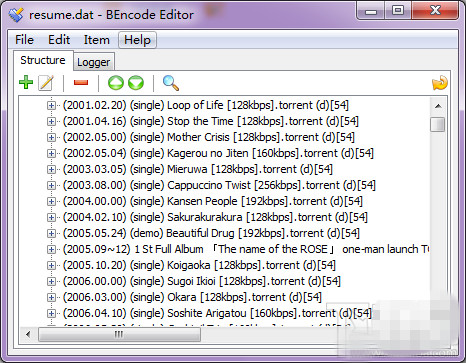Select the Sugoi Ikioi [128kbps].torrent row
Viewport: 466px width, 363px height.
[x=202, y=281]
